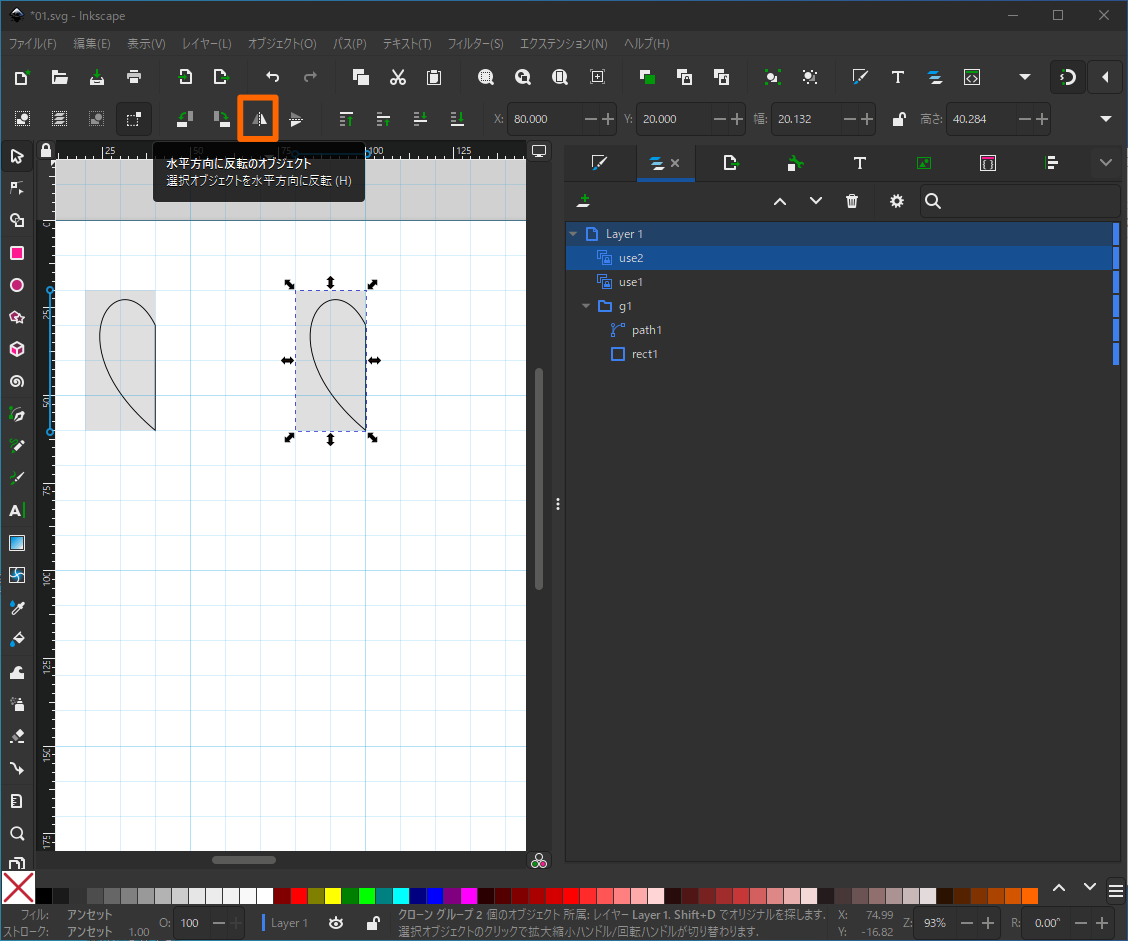
Task: Toggle display mode icon above scrollbar
Action: click(x=539, y=151)
